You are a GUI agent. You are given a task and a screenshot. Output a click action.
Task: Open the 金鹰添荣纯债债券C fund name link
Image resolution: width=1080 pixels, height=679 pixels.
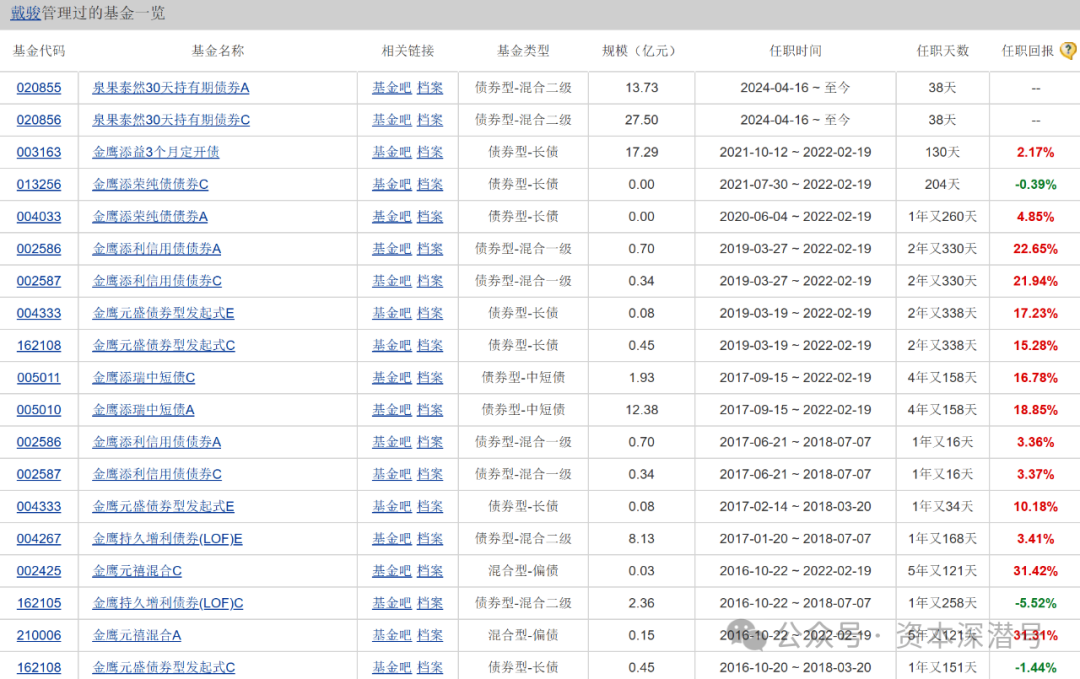pyautogui.click(x=150, y=185)
